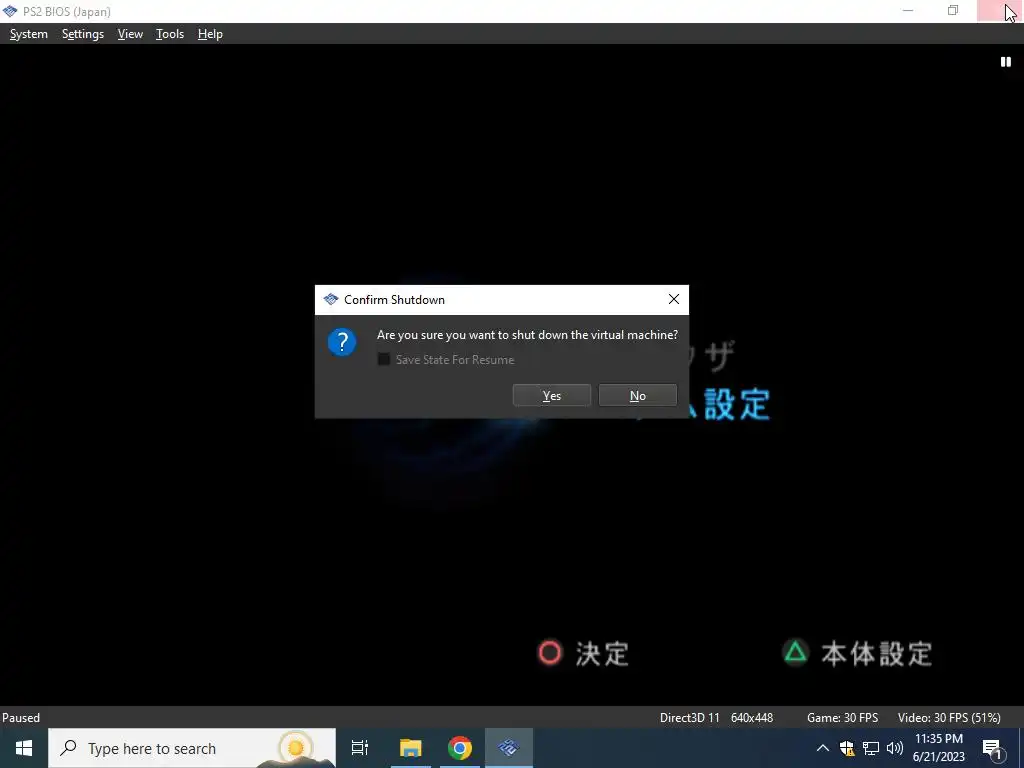Viewport: 1024px width, 768px height.
Task: Close the Confirm Shutdown dialog
Action: (x=674, y=300)
